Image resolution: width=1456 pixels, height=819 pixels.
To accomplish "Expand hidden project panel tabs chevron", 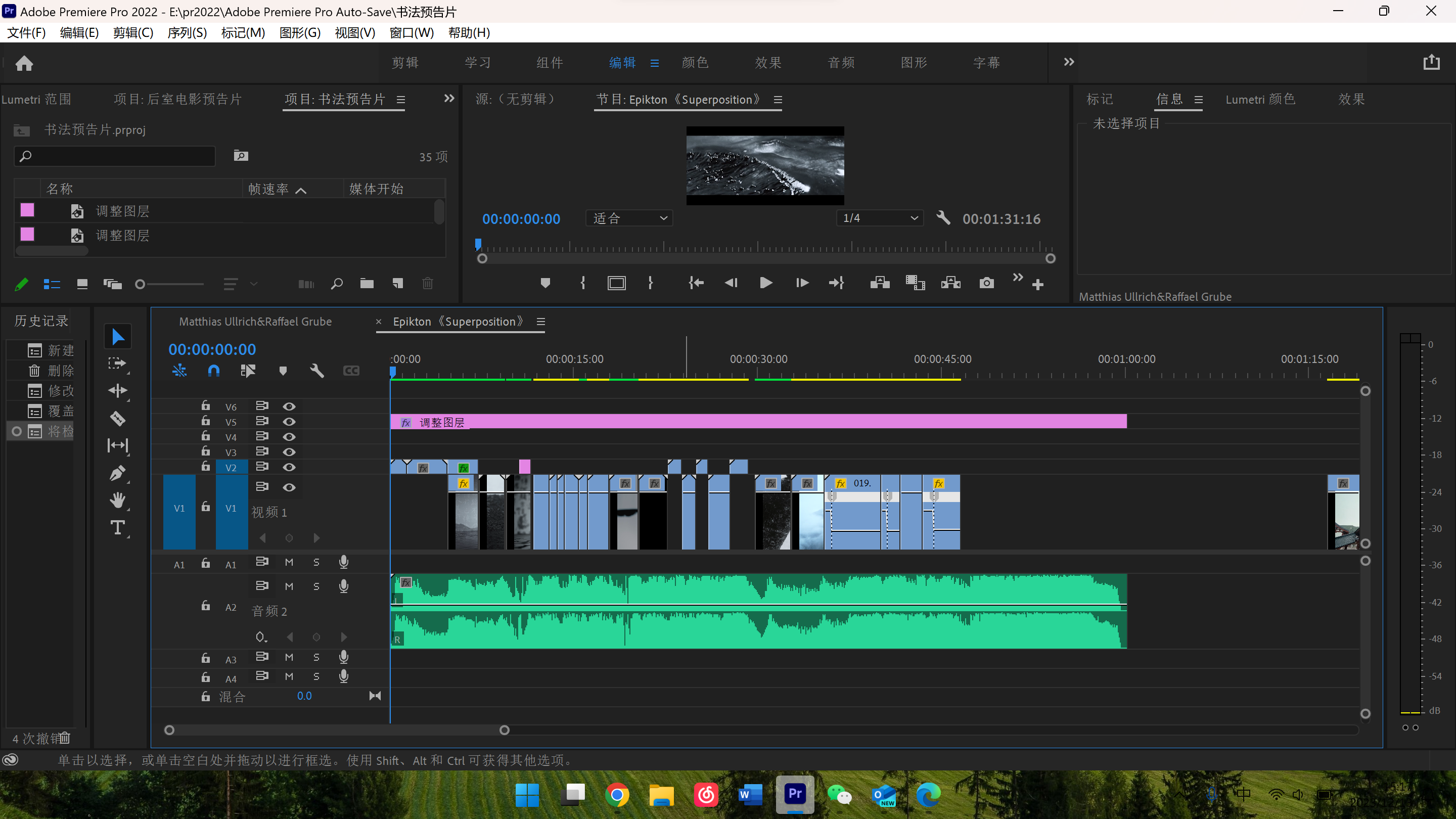I will (x=449, y=99).
